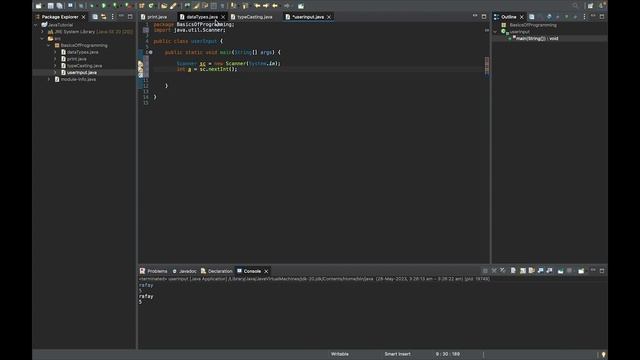Image resolution: width=640 pixels, height=360 pixels.
Task: Open the Javadoc tab
Action: [x=184, y=271]
